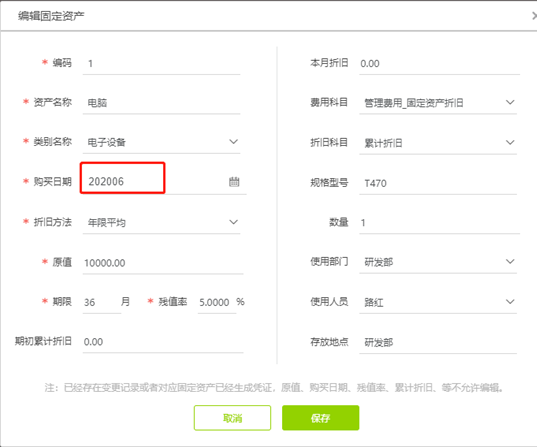Screen dimensions: 537x447
Task: Click the 存放地点 input field
Action: [438, 343]
